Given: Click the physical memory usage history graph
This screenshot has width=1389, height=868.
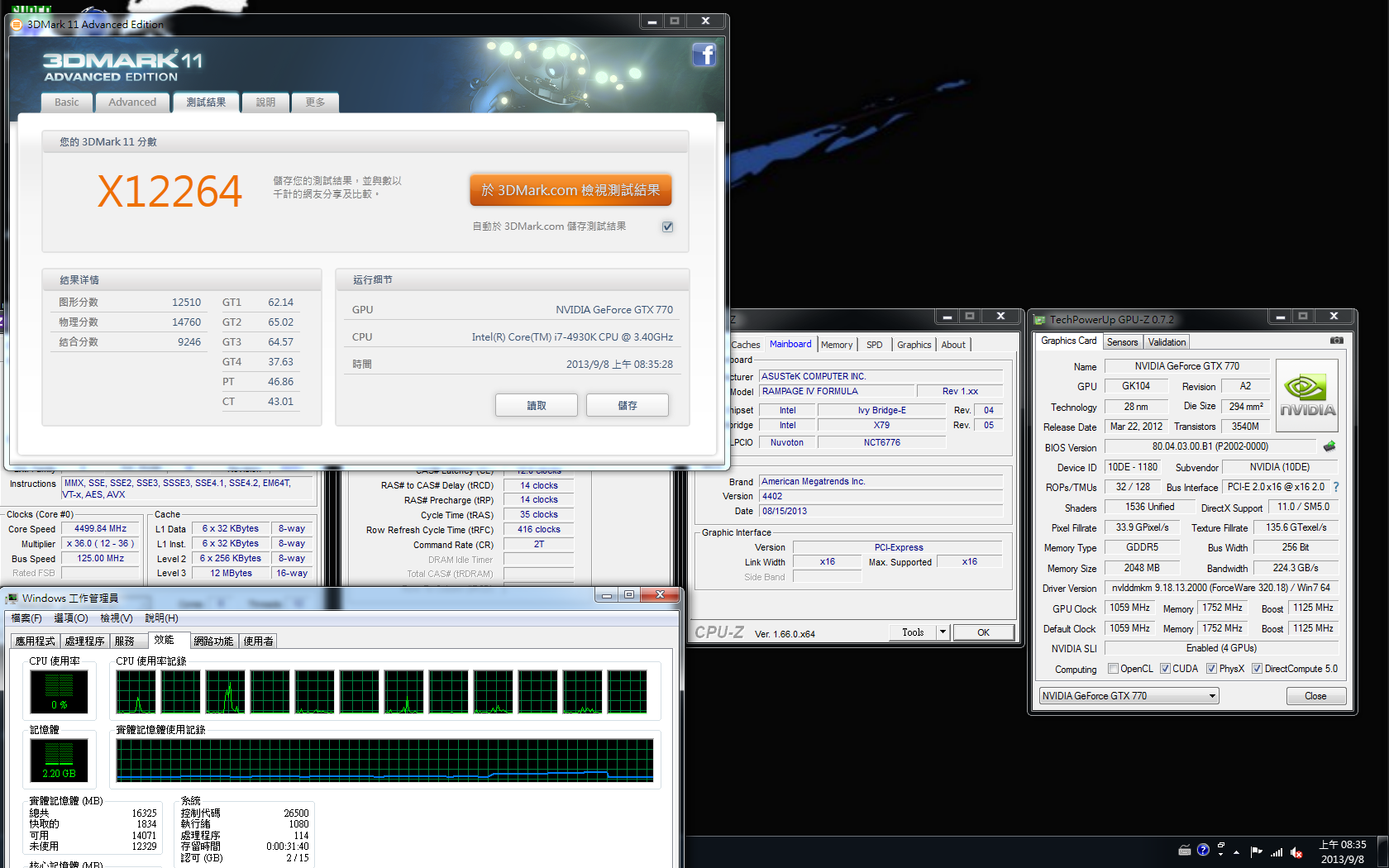Looking at the screenshot, I should (x=384, y=760).
